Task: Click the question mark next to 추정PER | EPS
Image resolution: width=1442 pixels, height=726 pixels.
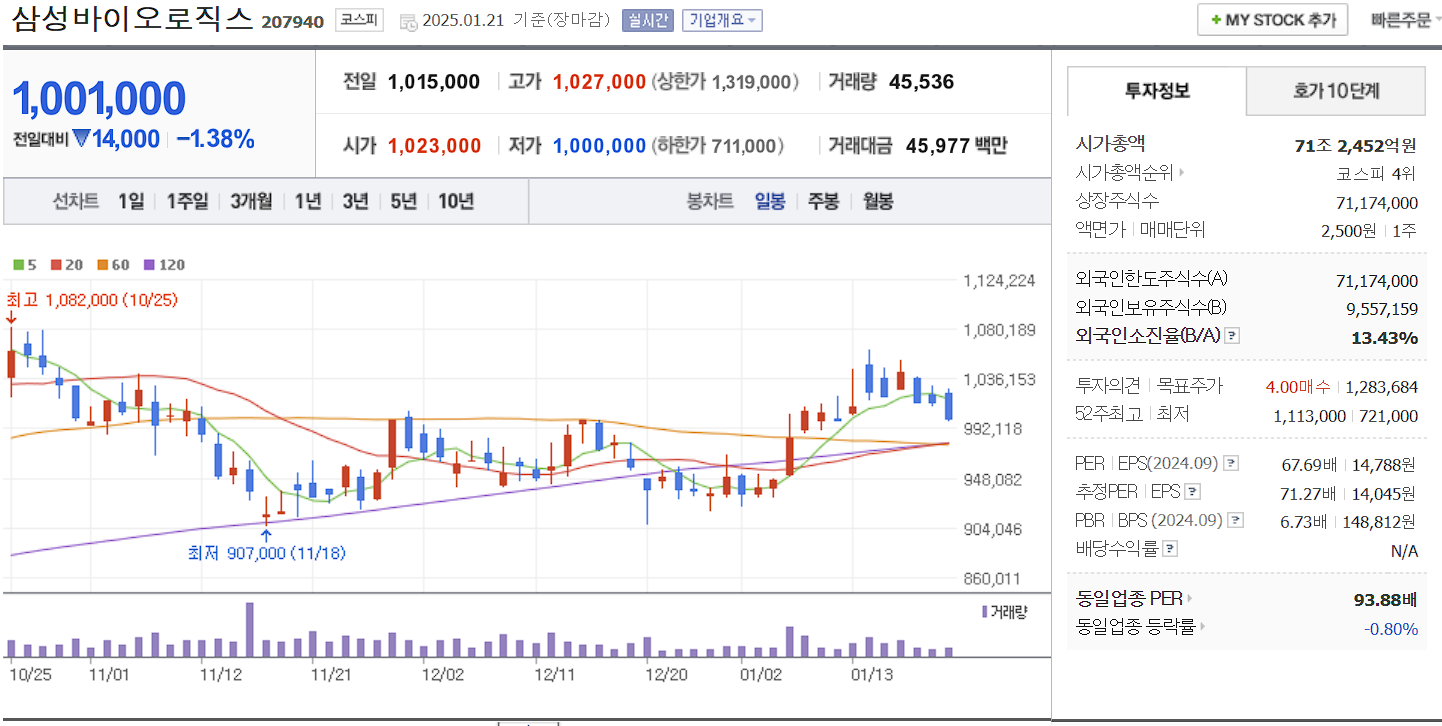Action: pyautogui.click(x=1192, y=492)
